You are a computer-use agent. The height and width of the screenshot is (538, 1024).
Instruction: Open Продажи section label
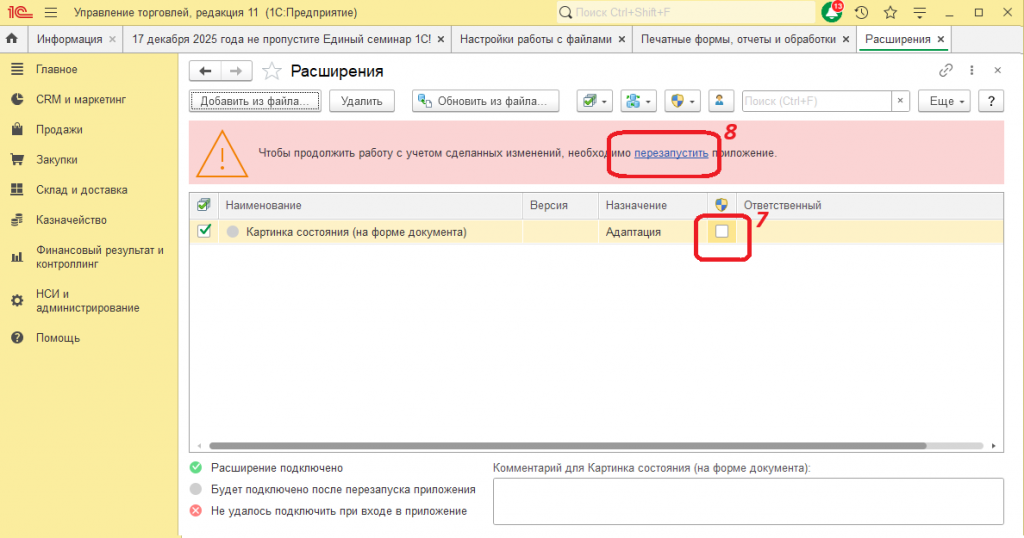click(x=59, y=129)
